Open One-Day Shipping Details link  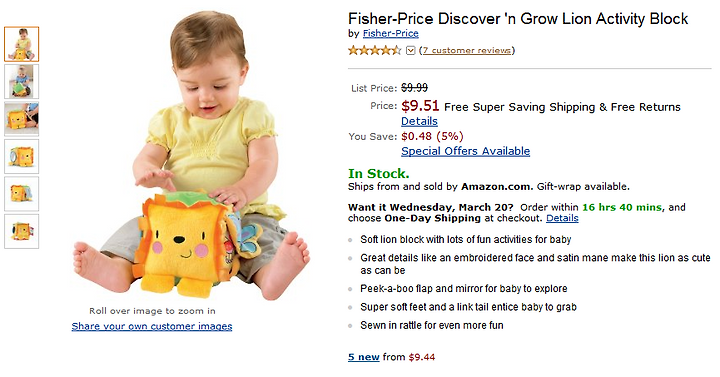click(562, 218)
